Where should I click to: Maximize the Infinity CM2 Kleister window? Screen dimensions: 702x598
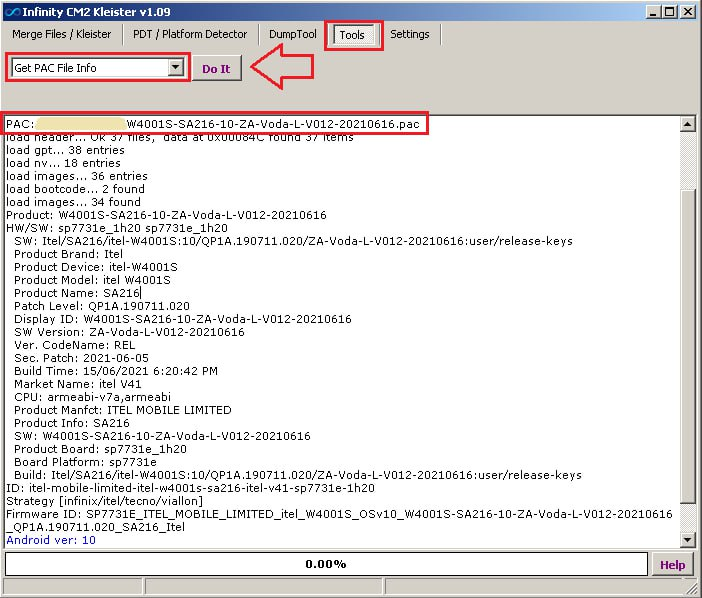(x=669, y=11)
